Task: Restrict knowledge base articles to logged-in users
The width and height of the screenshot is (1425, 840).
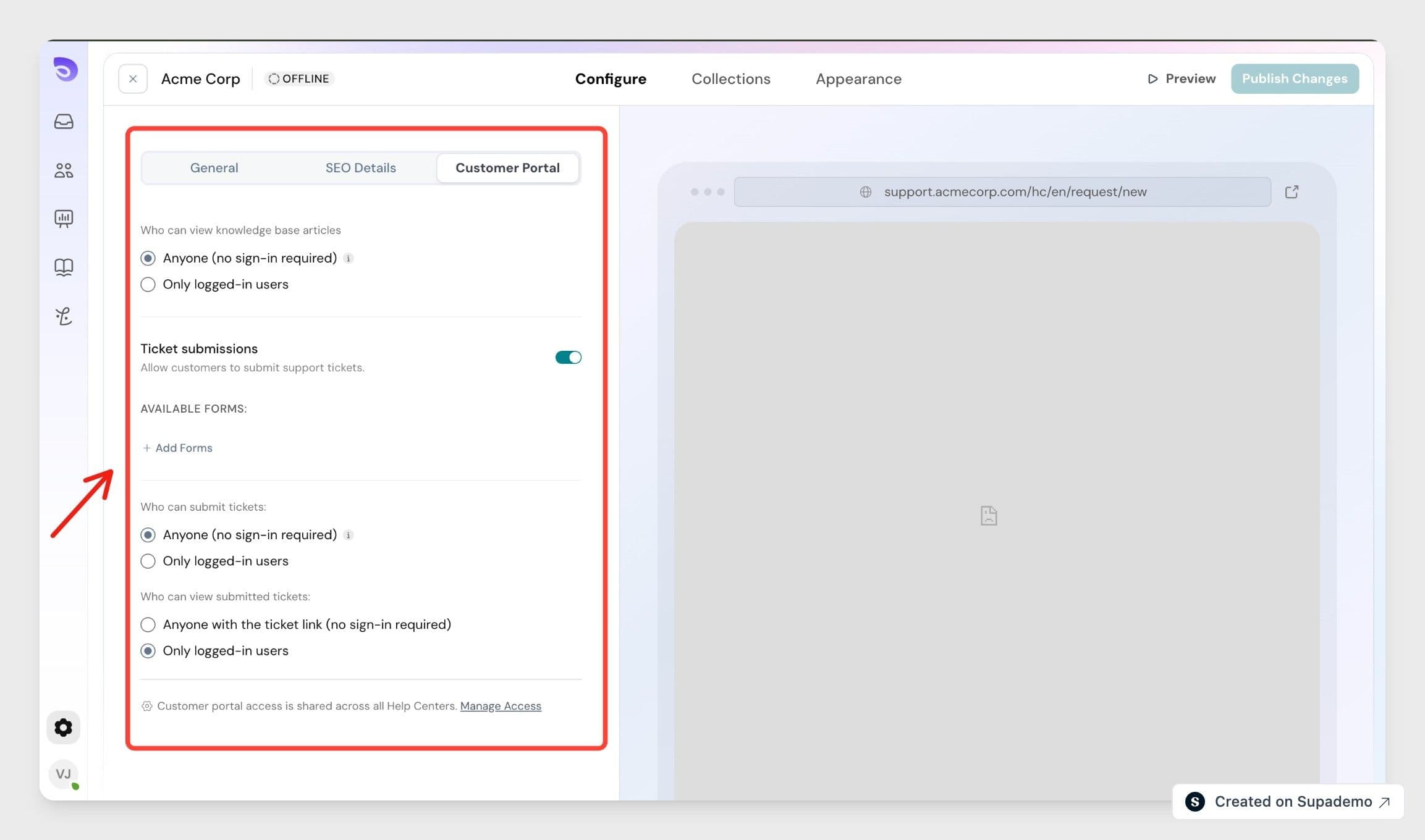Action: [x=148, y=285]
